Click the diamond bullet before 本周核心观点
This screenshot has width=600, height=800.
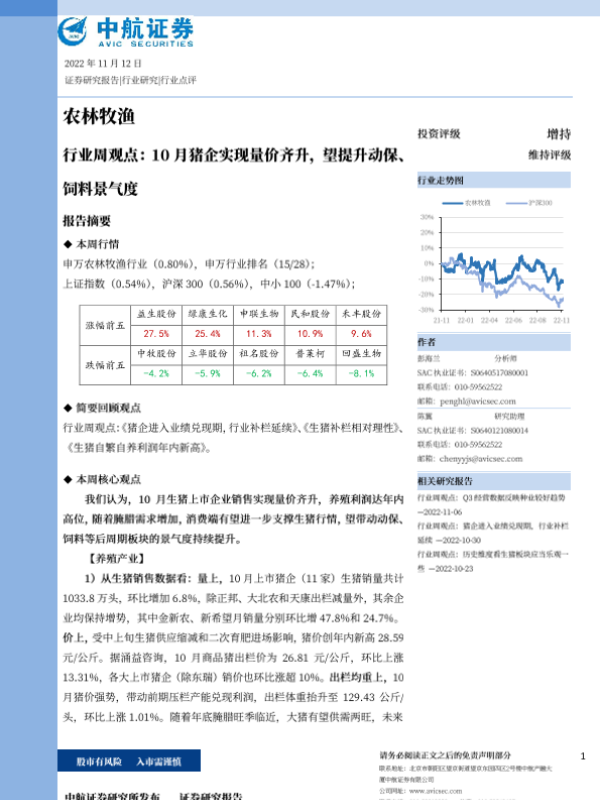point(66,479)
